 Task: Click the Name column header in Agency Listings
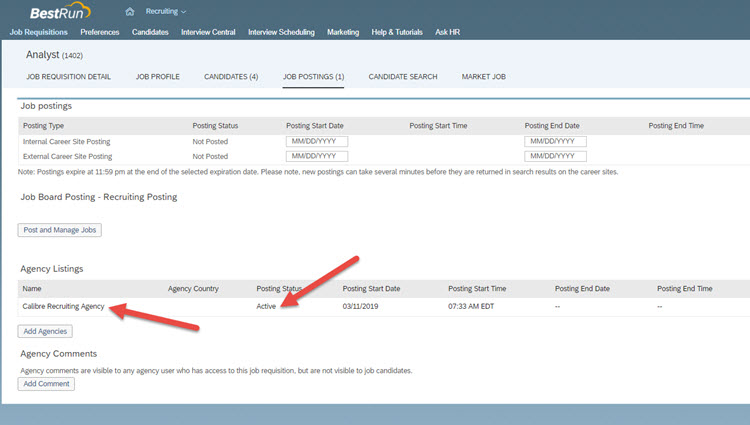click(32, 289)
